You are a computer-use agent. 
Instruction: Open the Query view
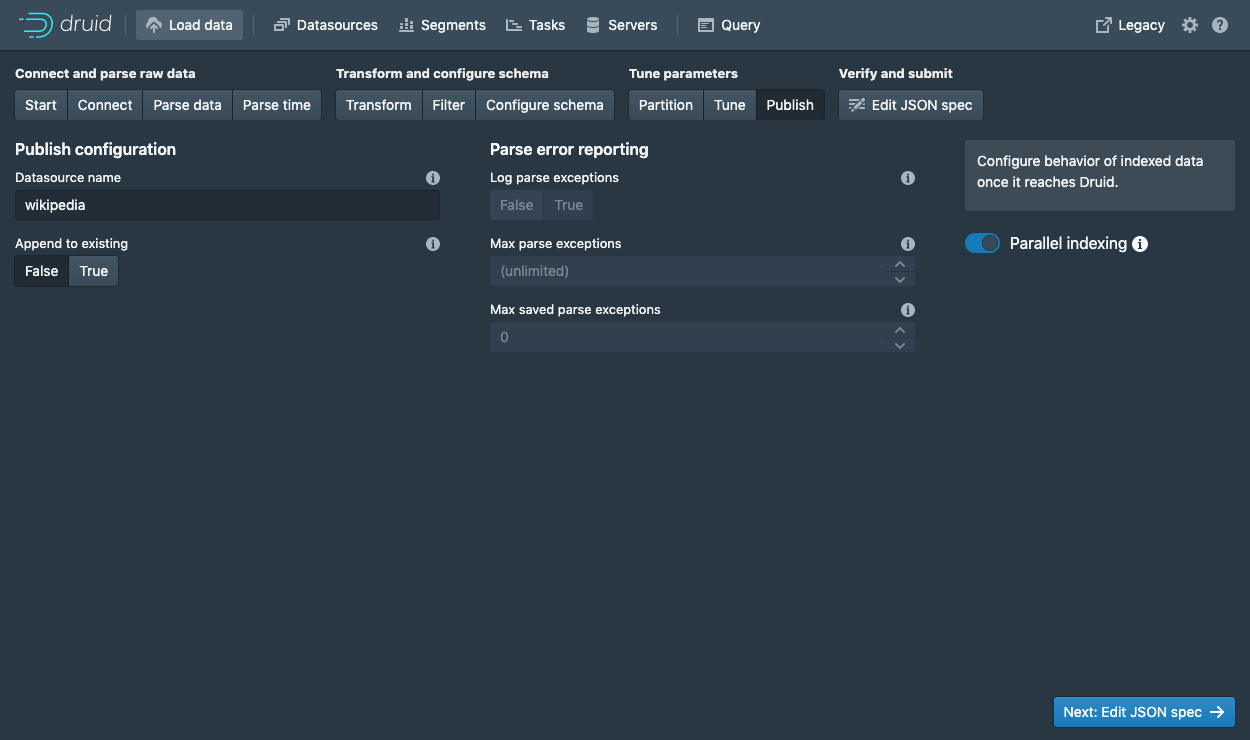(729, 25)
